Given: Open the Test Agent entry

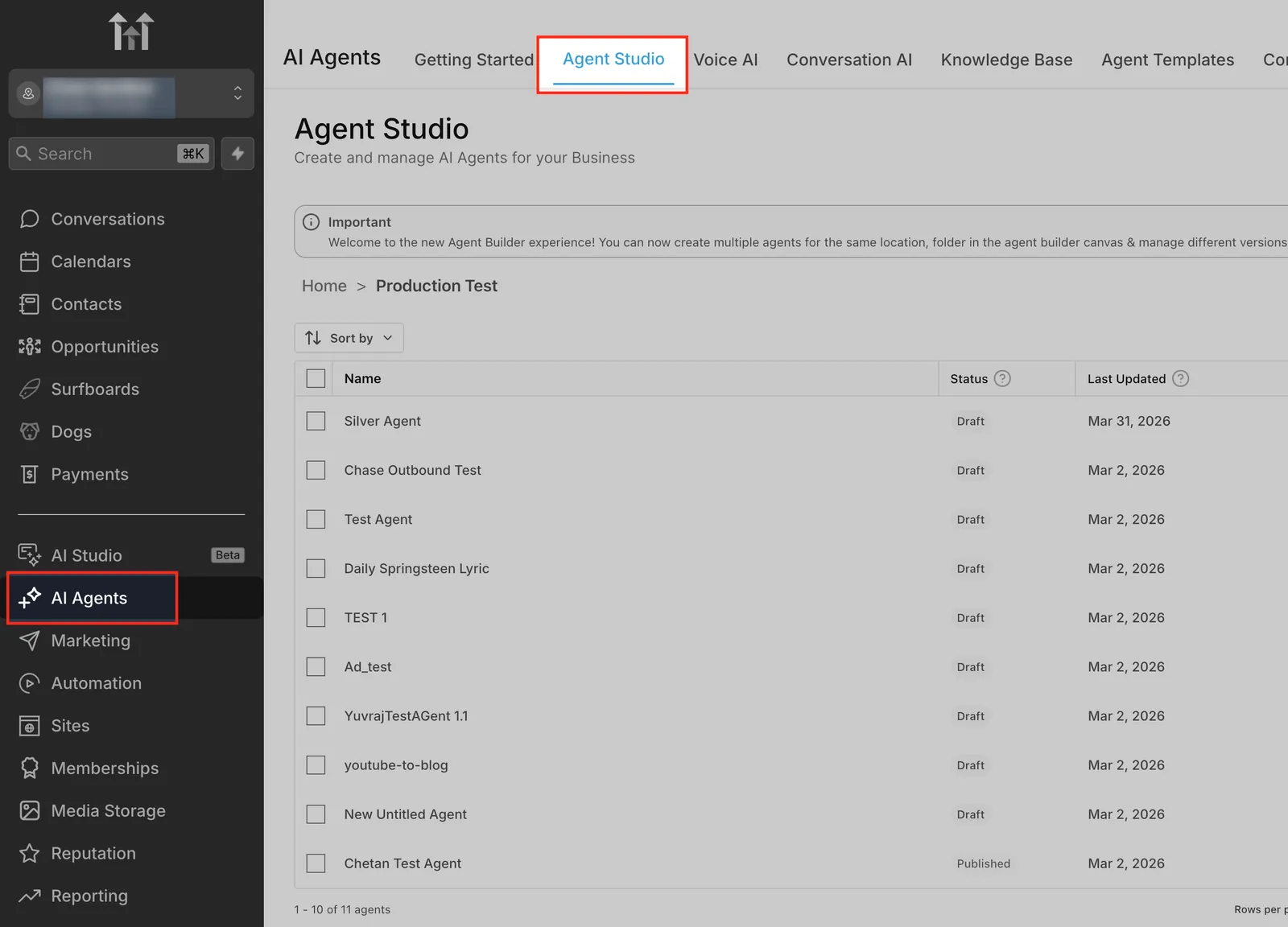Looking at the screenshot, I should click(378, 519).
